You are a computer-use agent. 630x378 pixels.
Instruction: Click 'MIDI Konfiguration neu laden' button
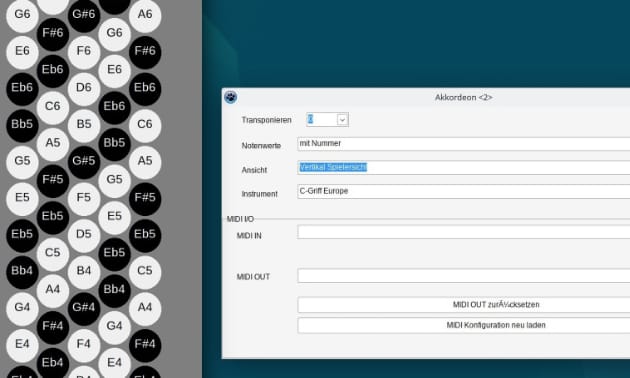(464, 325)
